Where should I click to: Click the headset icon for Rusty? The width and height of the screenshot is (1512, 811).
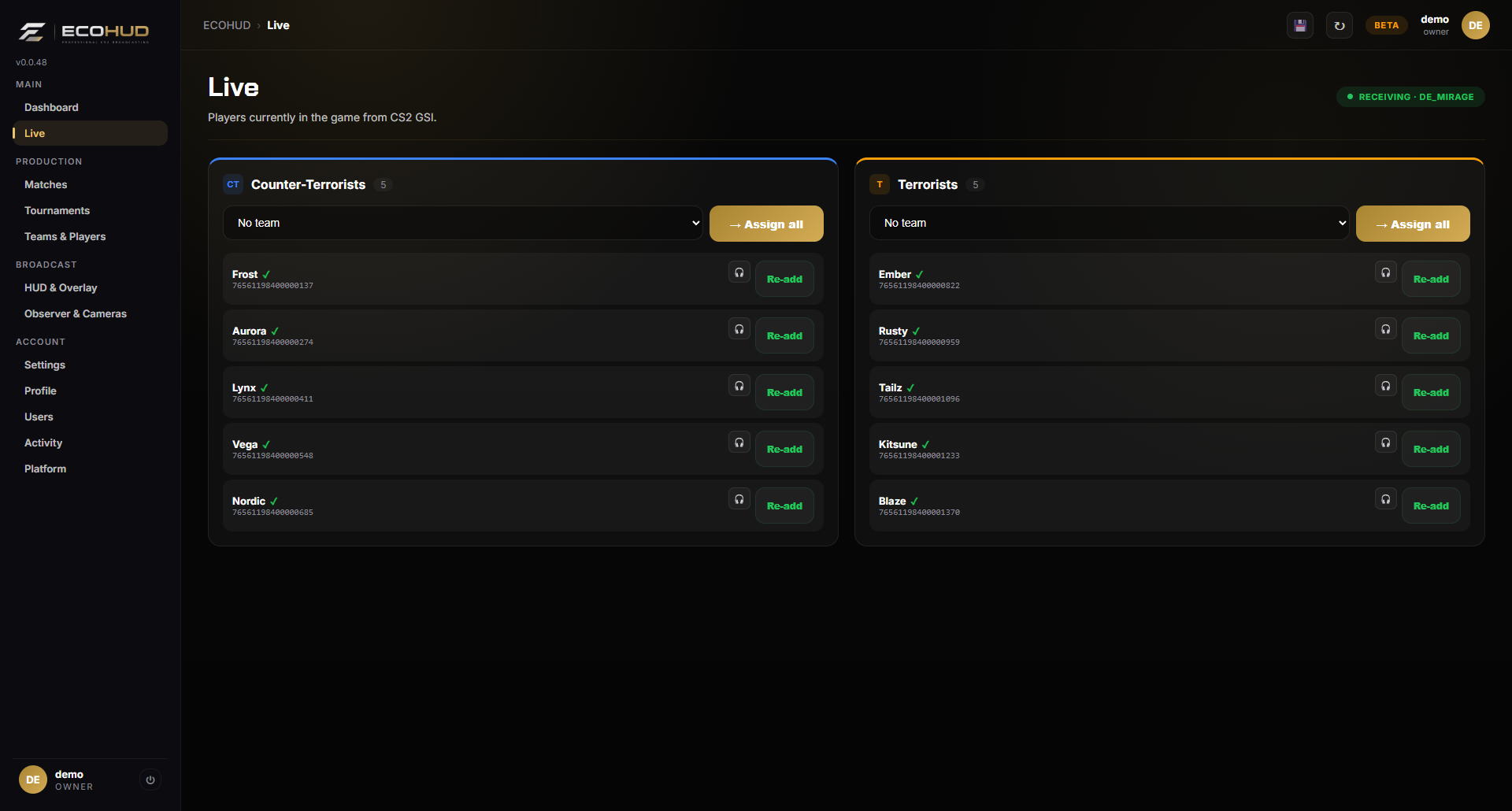(1386, 329)
